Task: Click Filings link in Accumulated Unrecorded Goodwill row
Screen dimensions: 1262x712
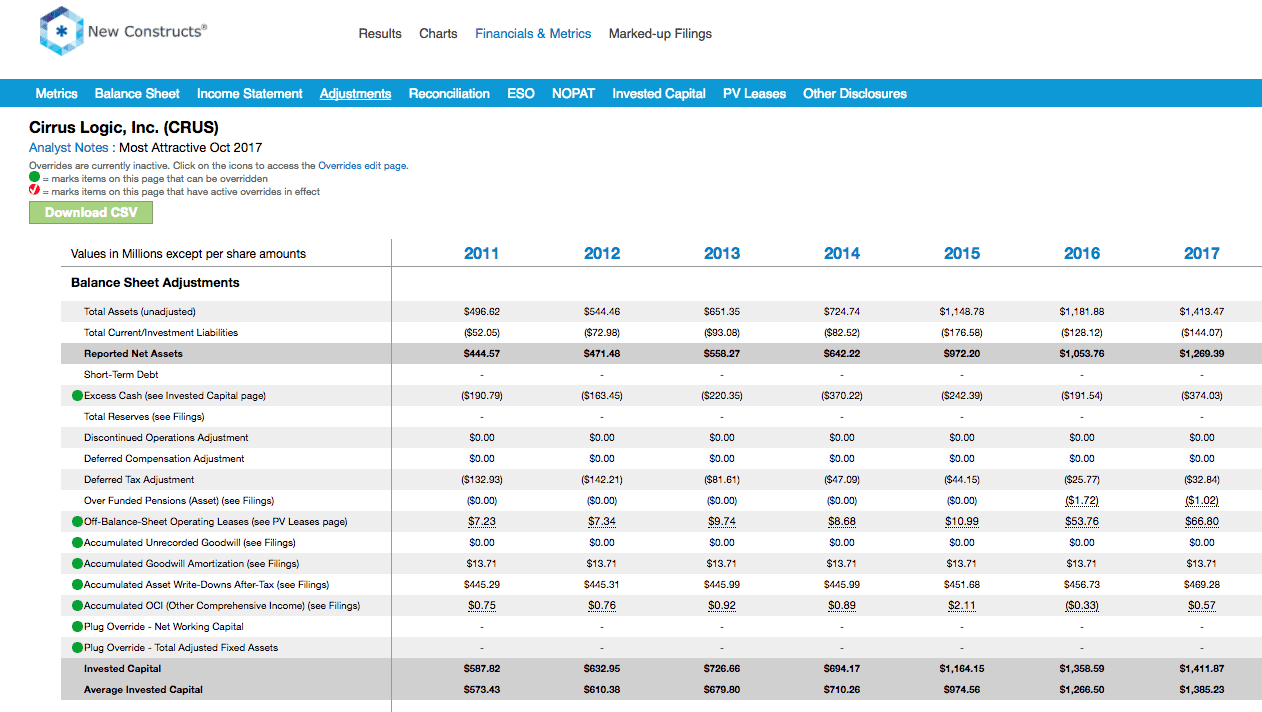Action: click(x=276, y=543)
